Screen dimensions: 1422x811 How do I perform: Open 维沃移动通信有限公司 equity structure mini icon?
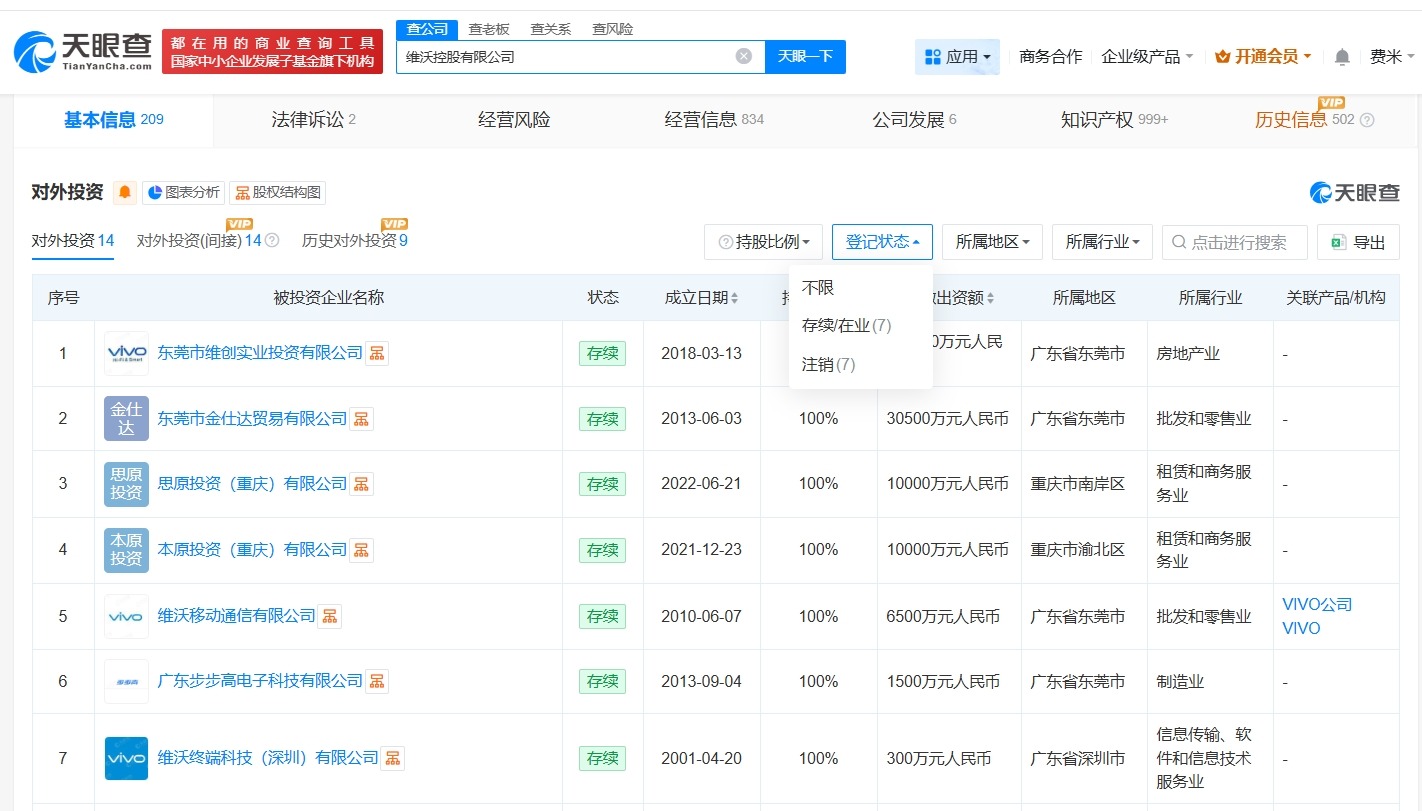point(330,616)
